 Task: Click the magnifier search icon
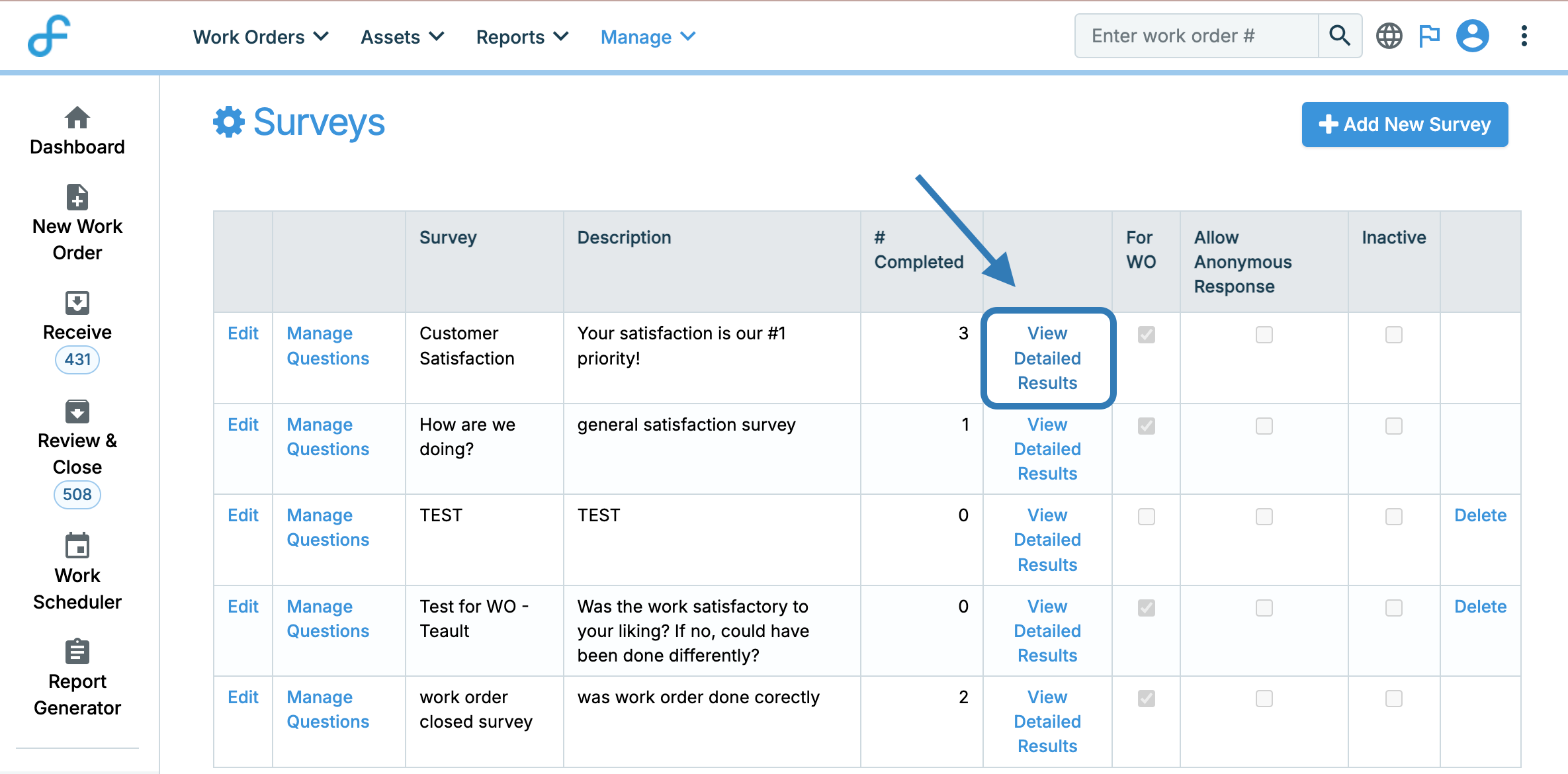(x=1340, y=36)
